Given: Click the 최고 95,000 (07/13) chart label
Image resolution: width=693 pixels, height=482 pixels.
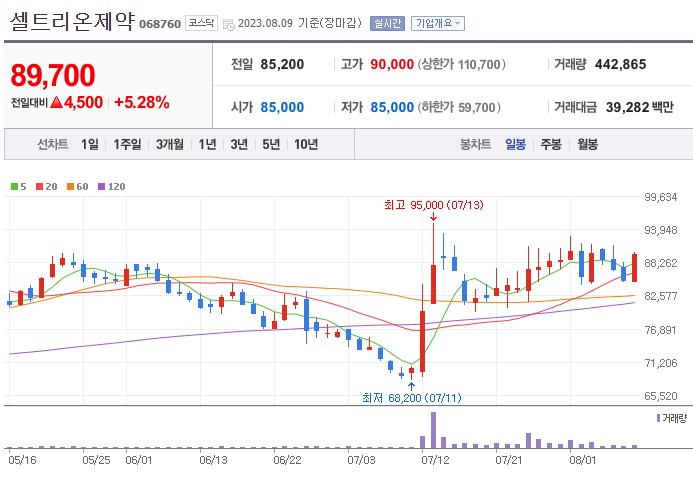Looking at the screenshot, I should (x=434, y=205).
